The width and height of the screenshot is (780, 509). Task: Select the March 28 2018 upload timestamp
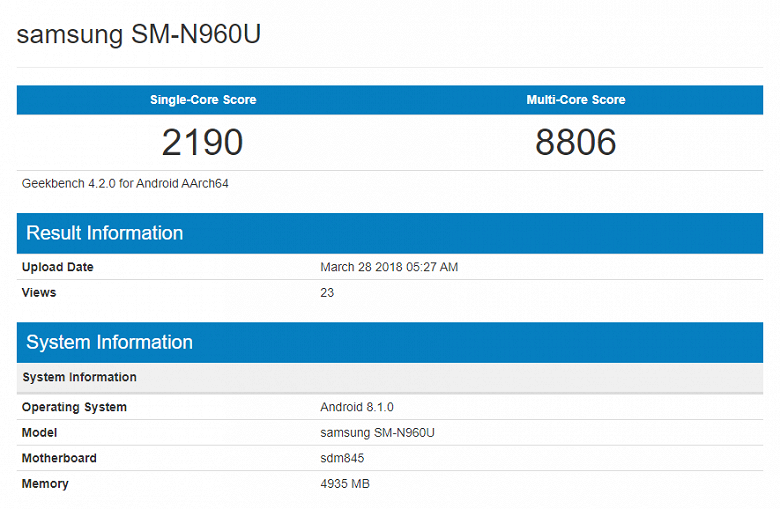(x=389, y=267)
